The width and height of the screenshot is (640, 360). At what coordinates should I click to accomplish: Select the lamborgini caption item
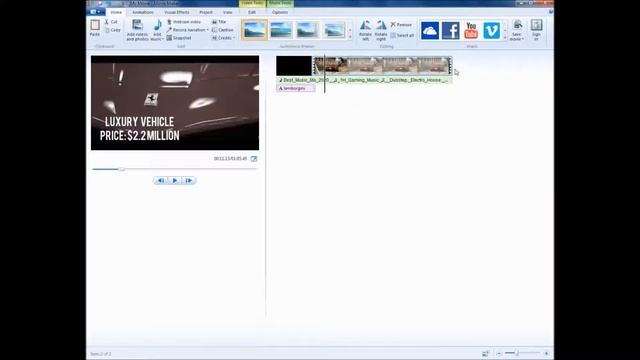(x=296, y=89)
